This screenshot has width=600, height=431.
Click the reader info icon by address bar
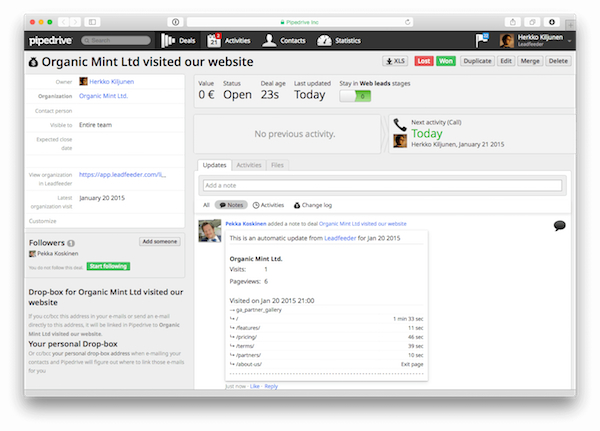click(175, 22)
